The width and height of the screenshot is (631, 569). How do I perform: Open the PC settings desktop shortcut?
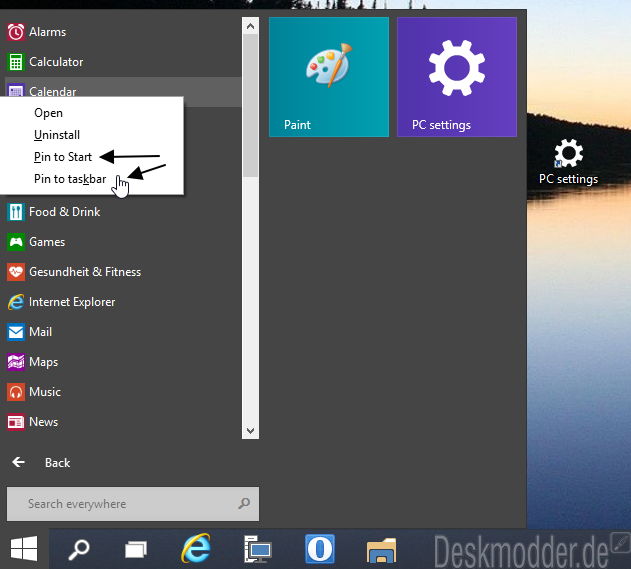568,162
